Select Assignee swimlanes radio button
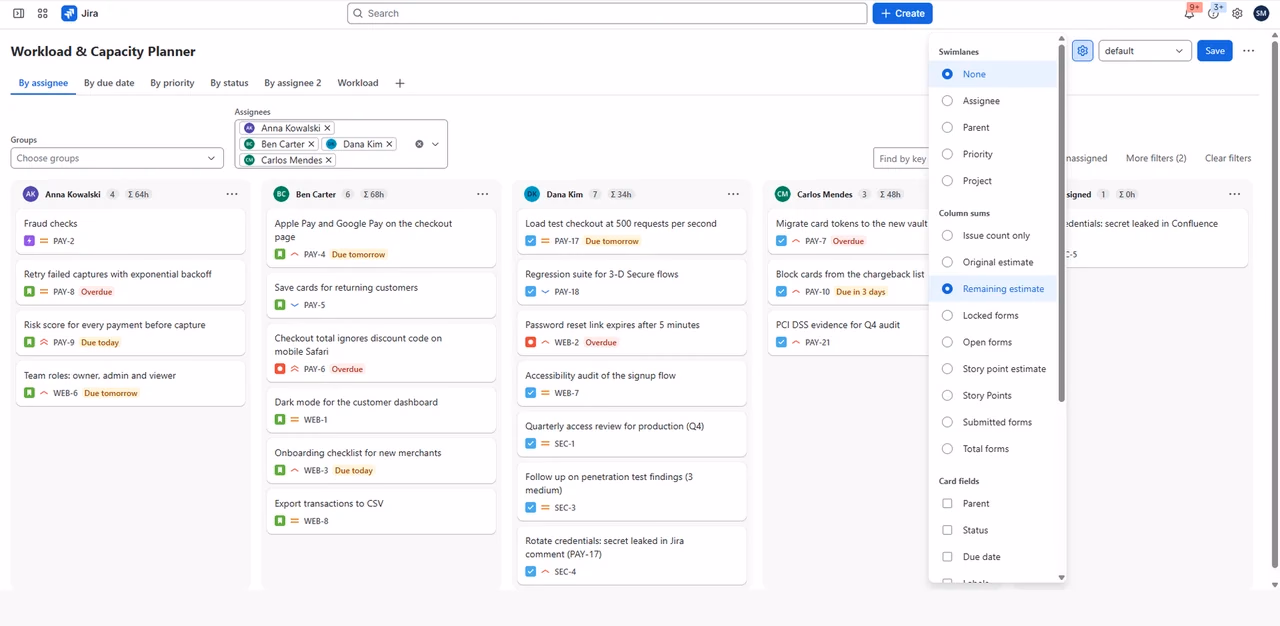 [x=948, y=101]
